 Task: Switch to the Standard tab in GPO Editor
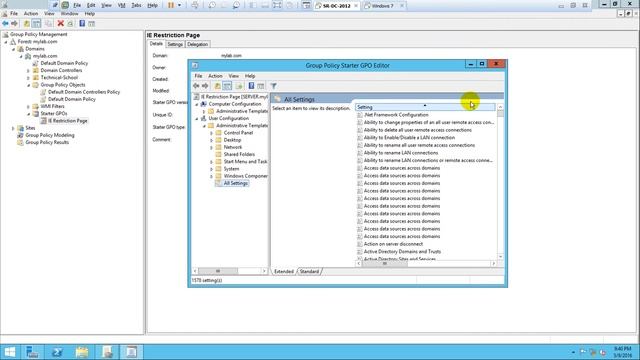[309, 271]
